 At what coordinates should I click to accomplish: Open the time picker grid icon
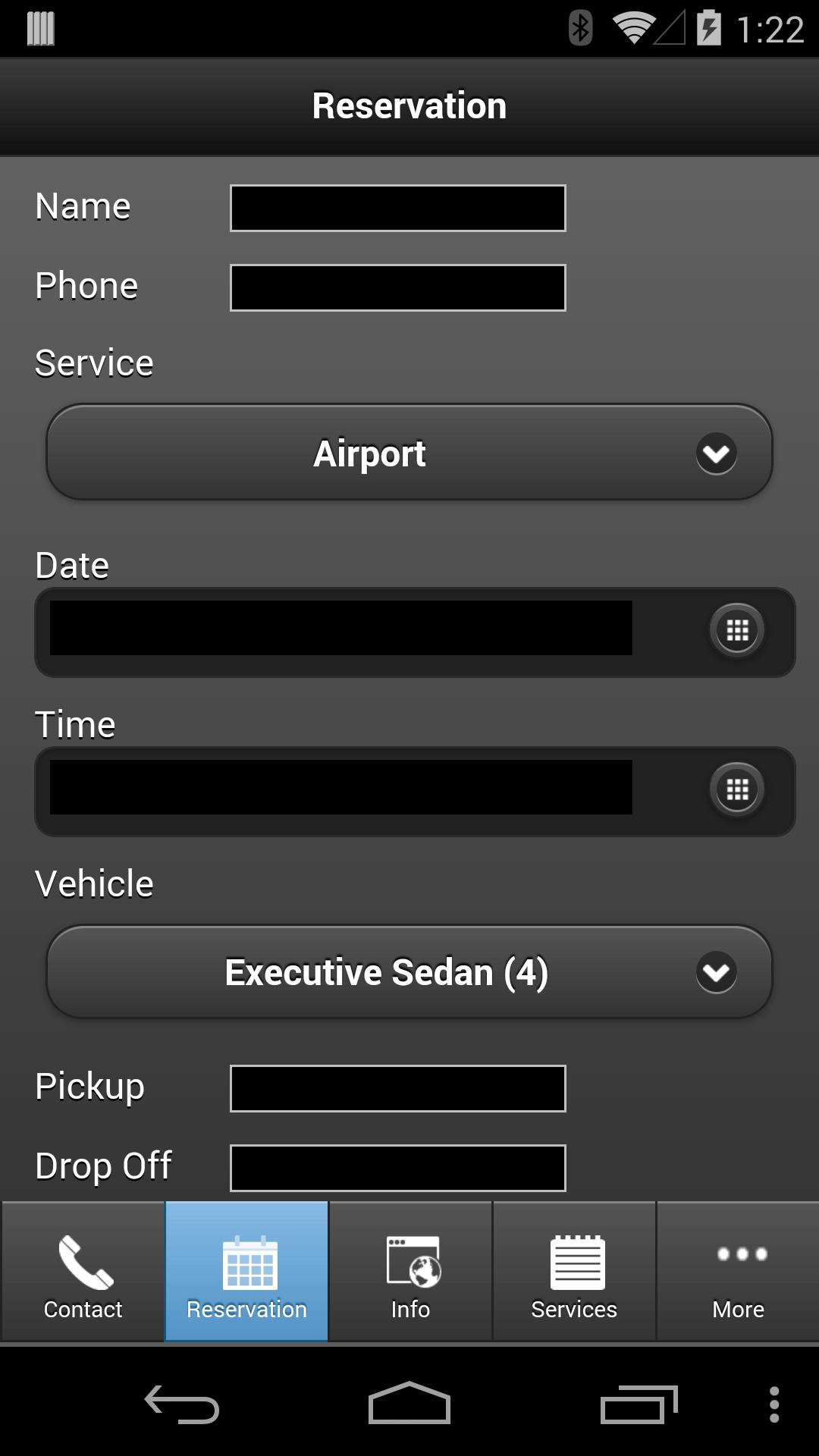point(737,789)
